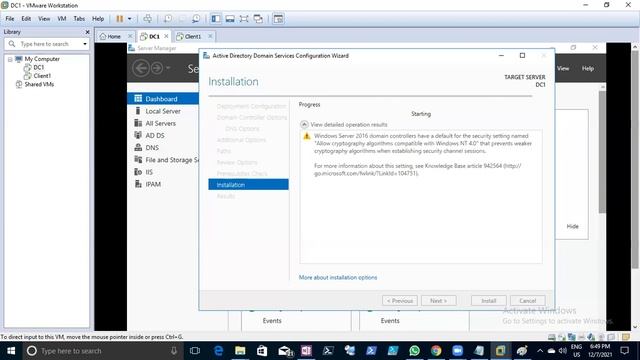
Task: Close the Client1 tab
Action: (210, 36)
